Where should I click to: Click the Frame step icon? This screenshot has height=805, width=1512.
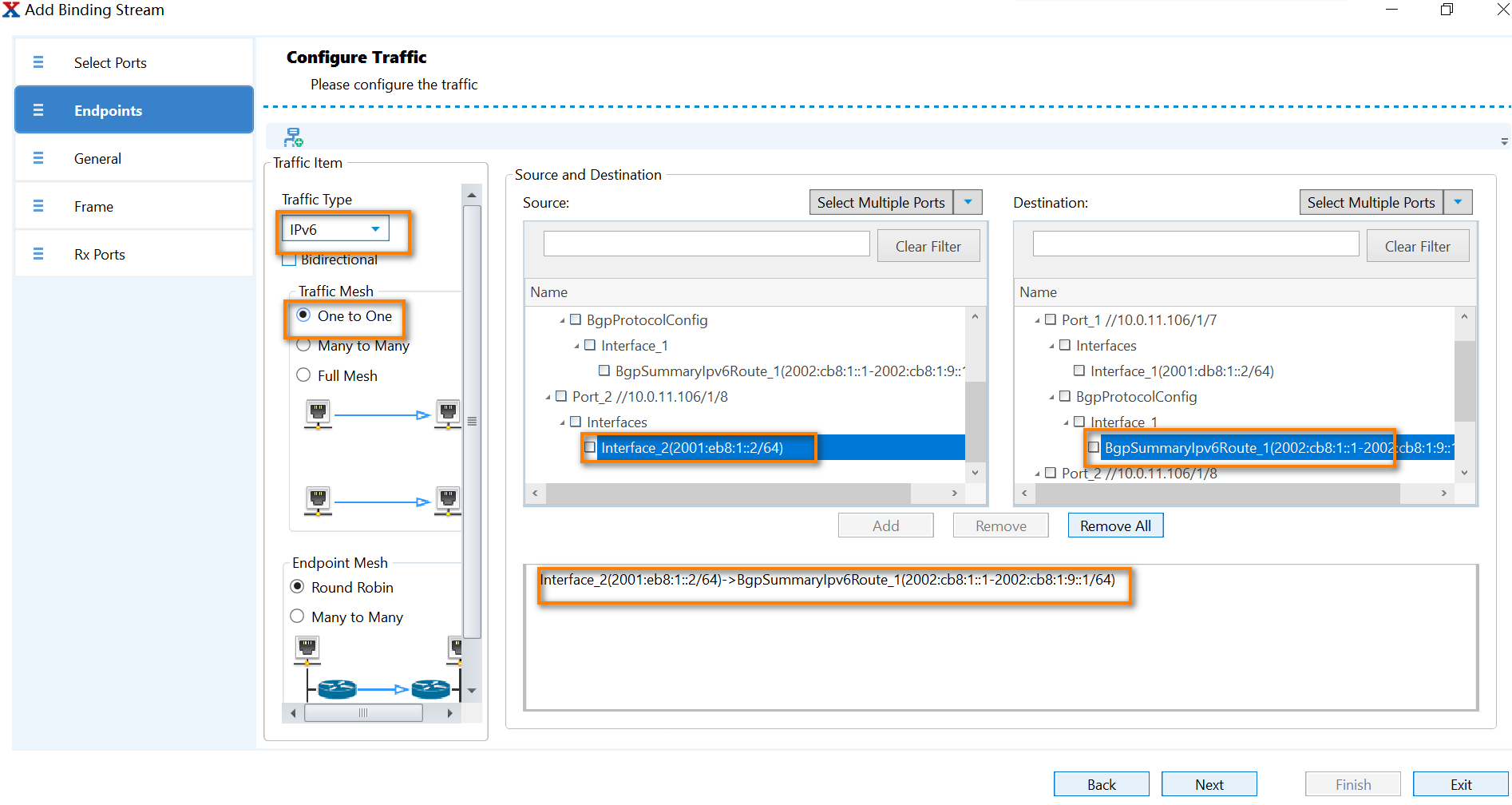pyautogui.click(x=38, y=206)
